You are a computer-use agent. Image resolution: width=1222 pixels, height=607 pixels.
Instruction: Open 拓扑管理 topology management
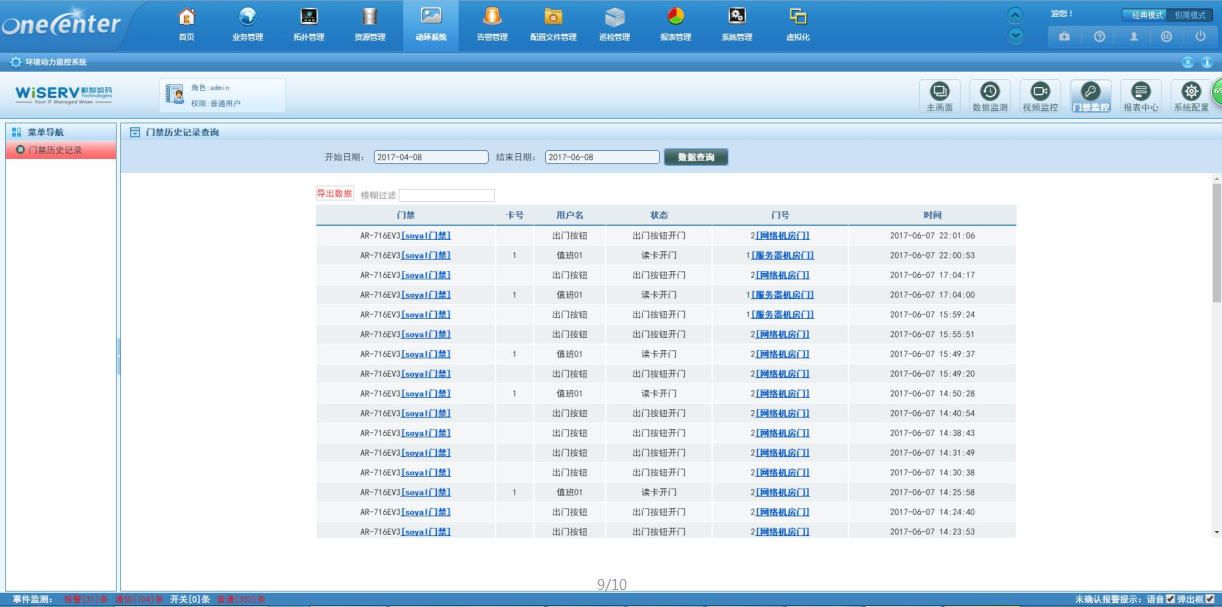[x=308, y=17]
